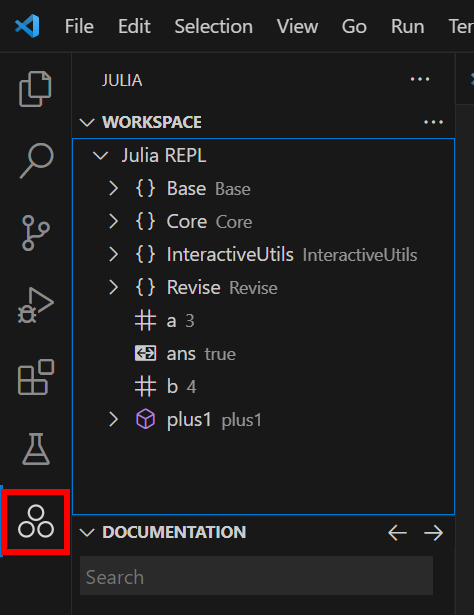Open the View menu
The height and width of the screenshot is (615, 474).
pyautogui.click(x=297, y=27)
